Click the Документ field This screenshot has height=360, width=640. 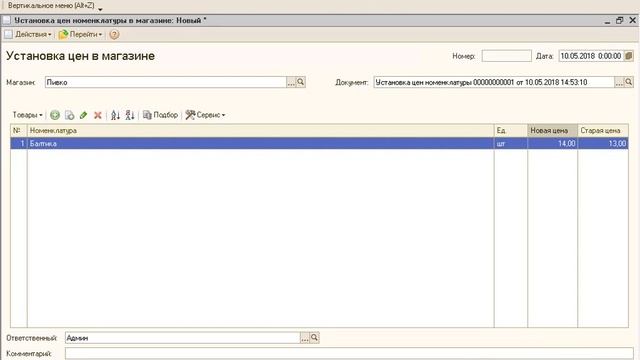point(494,82)
